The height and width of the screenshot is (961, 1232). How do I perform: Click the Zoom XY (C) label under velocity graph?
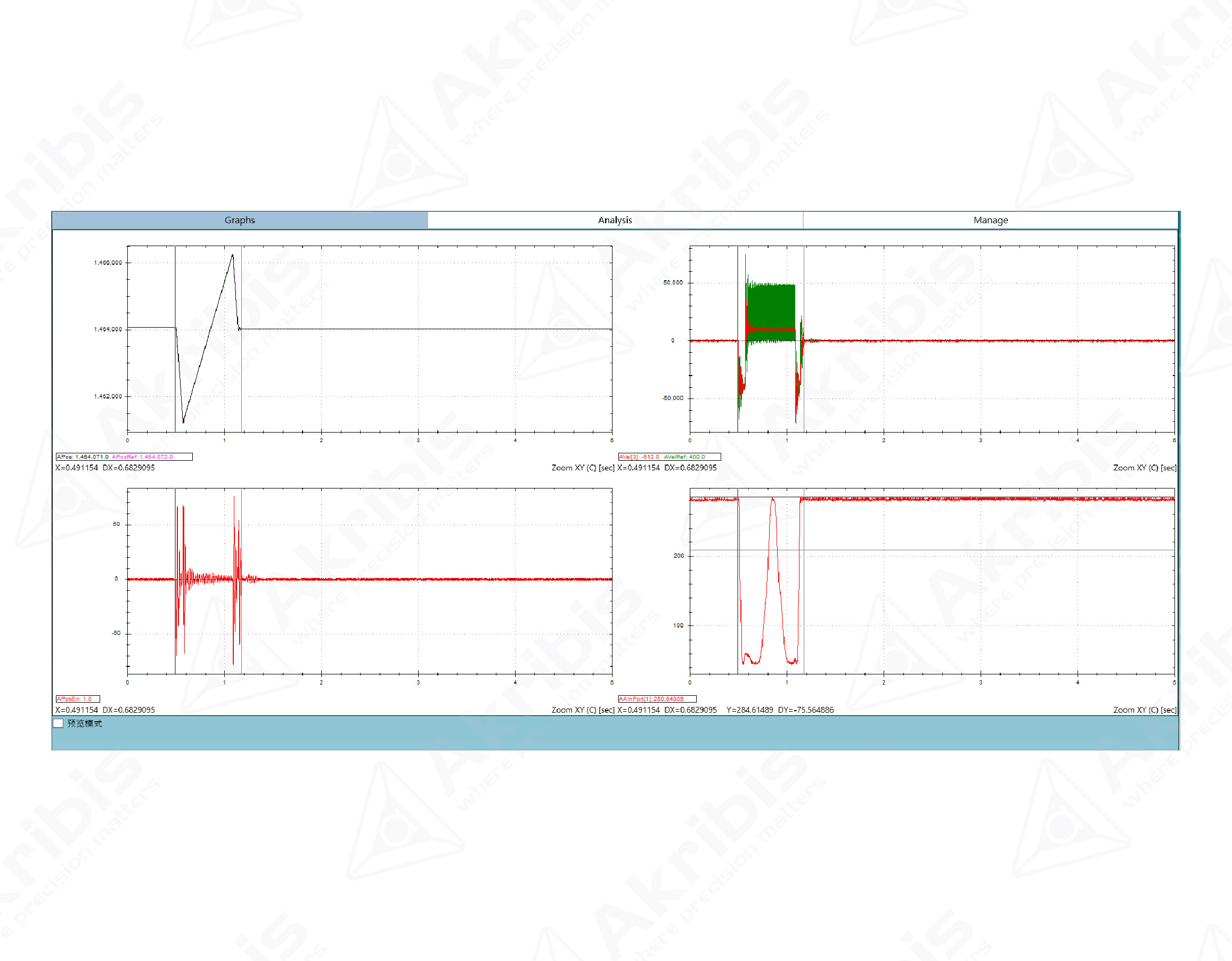point(1144,467)
